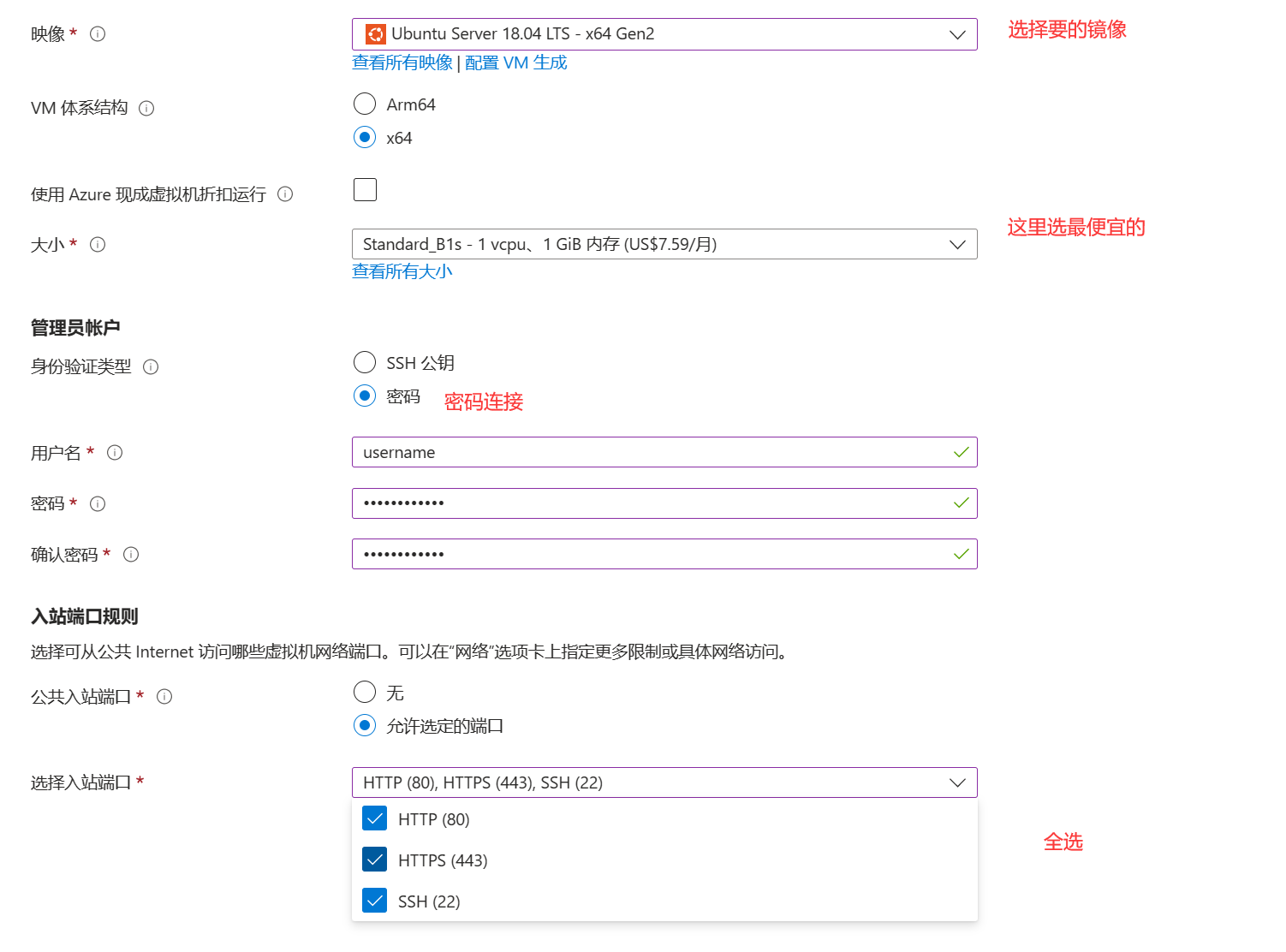
Task: Select the x64 architecture option
Action: point(365,137)
